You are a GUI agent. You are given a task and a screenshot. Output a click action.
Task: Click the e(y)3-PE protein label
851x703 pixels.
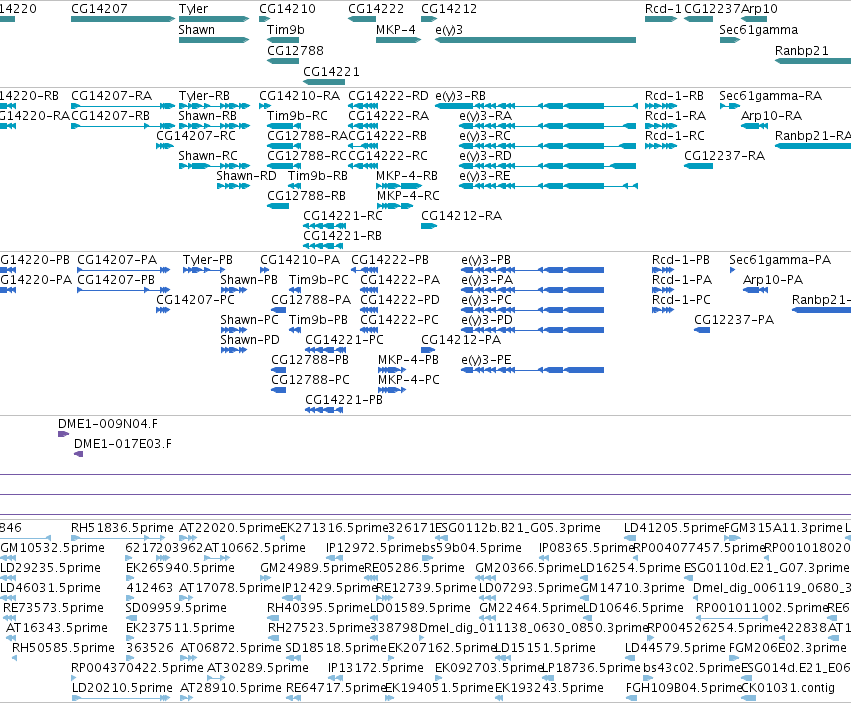tap(486, 360)
